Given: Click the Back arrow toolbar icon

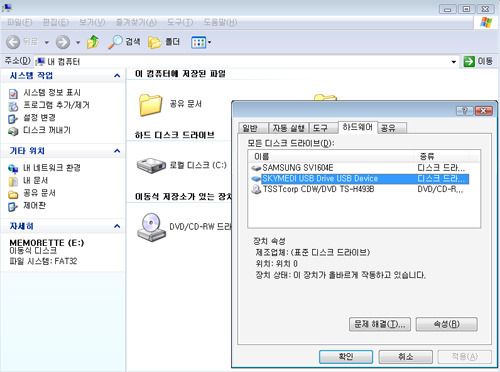Looking at the screenshot, I should click(13, 42).
